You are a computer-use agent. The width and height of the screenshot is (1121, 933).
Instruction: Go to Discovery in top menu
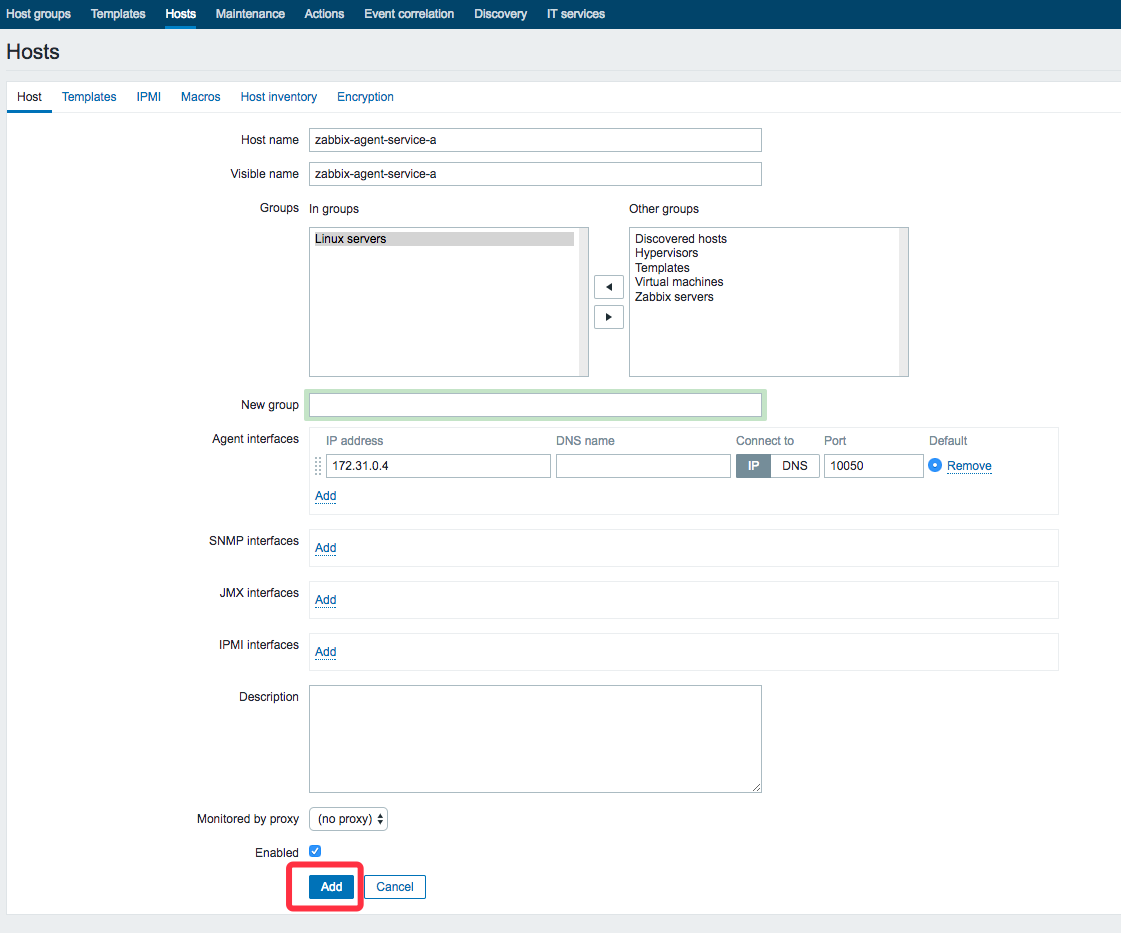click(500, 14)
